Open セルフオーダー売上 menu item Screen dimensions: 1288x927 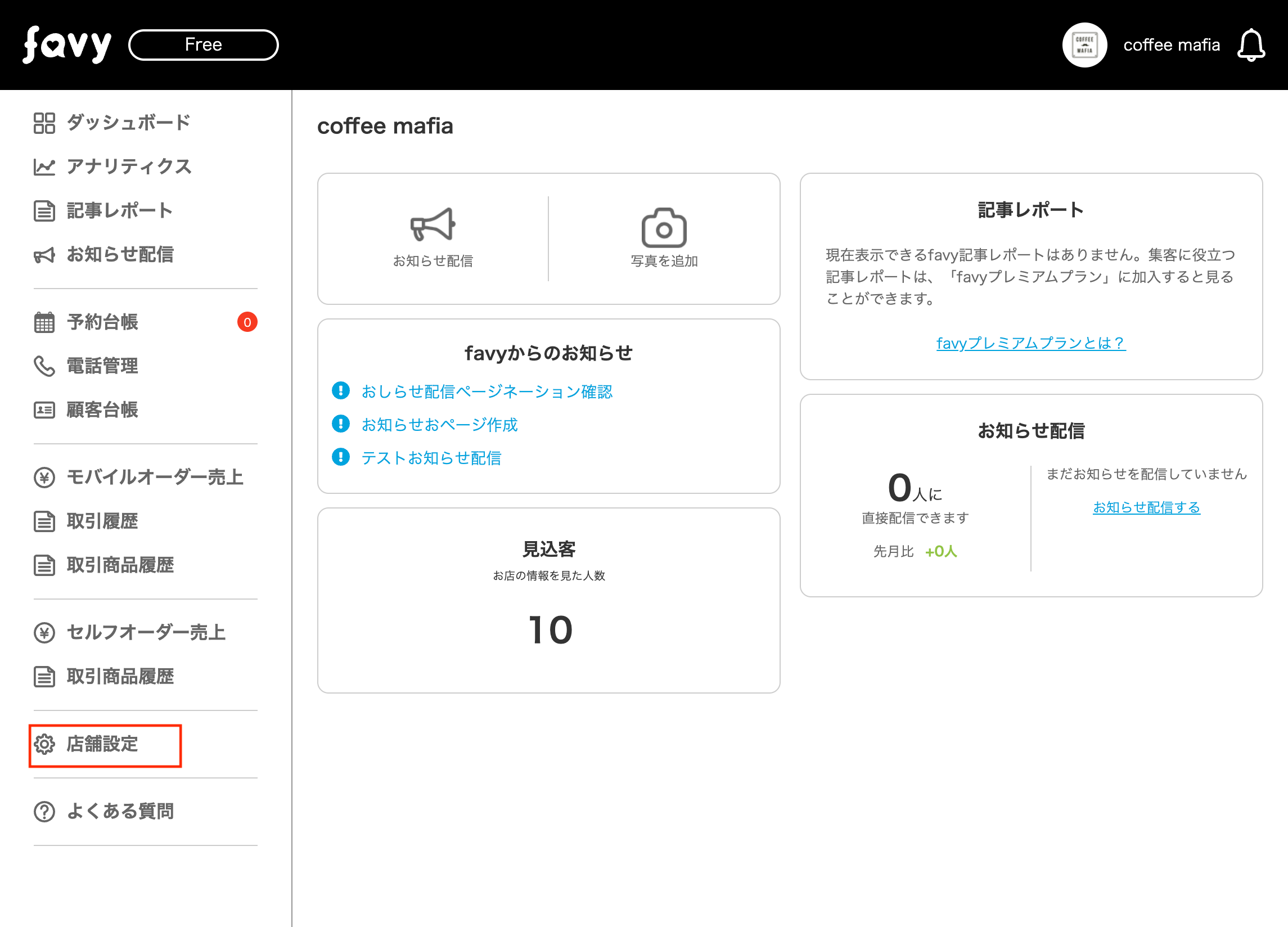click(146, 632)
